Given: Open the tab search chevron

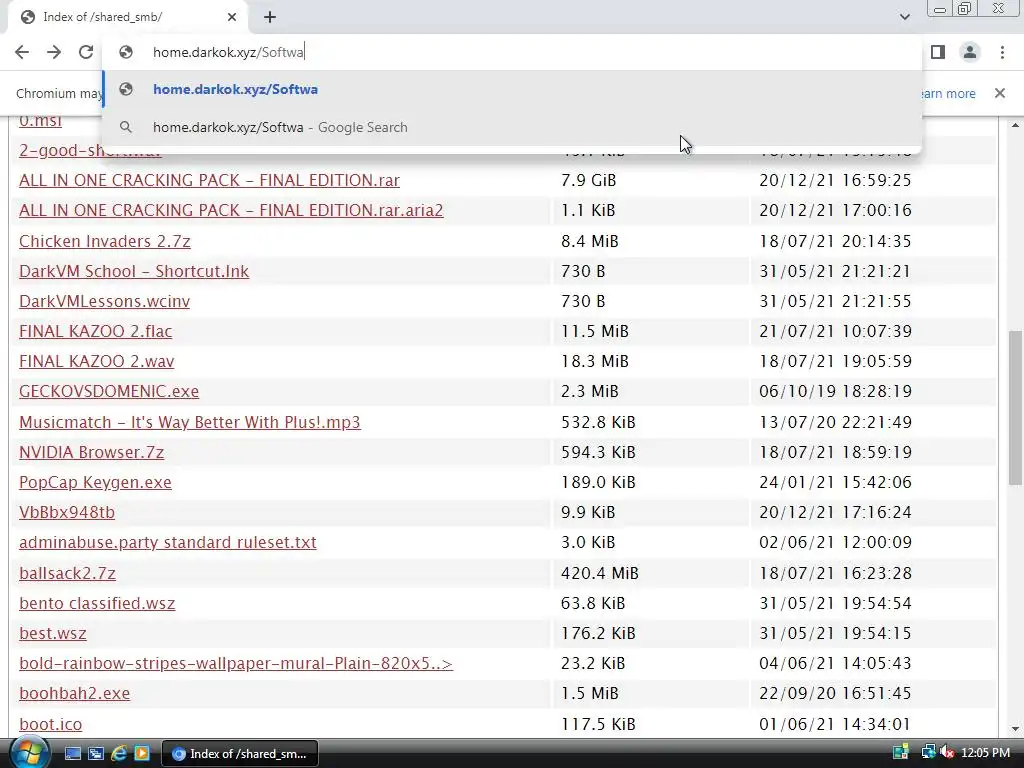Looking at the screenshot, I should pyautogui.click(x=904, y=17).
